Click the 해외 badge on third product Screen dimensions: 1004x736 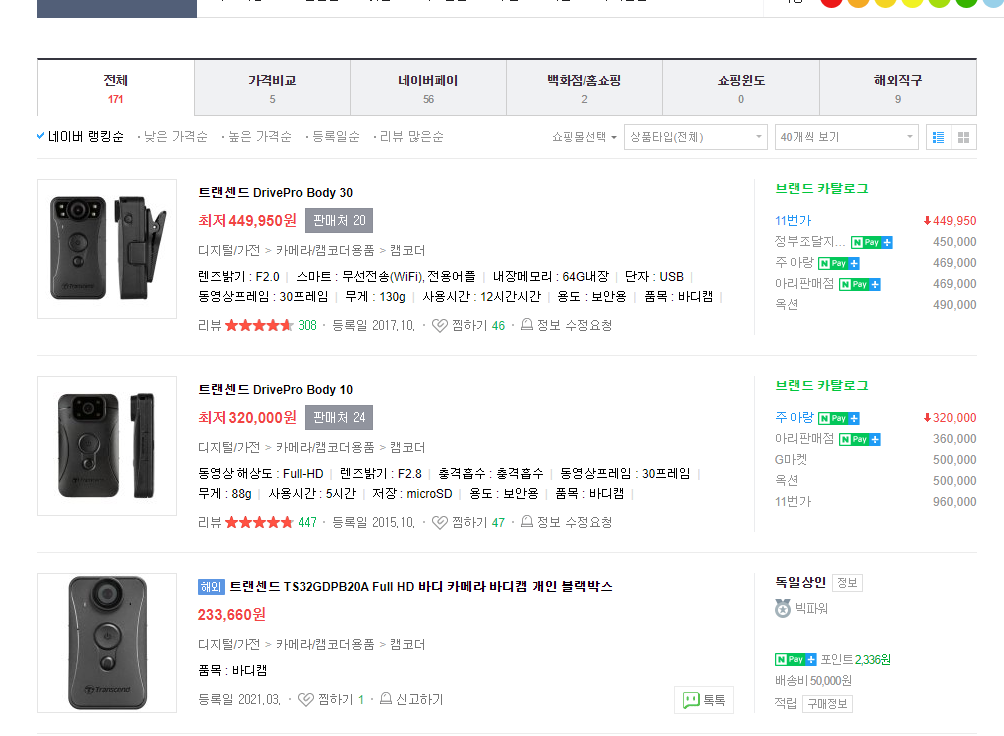point(211,587)
